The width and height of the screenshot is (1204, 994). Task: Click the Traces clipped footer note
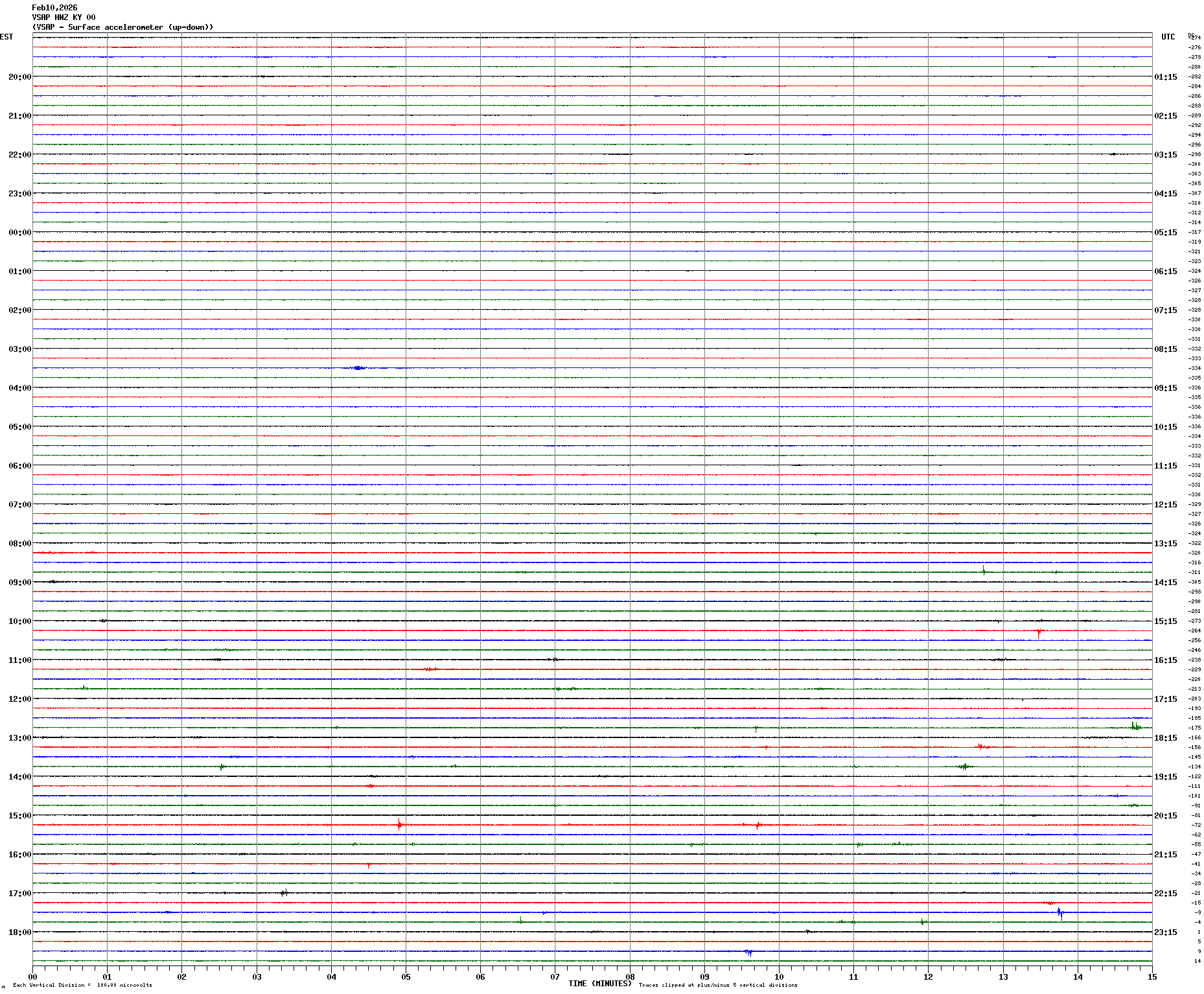click(718, 986)
